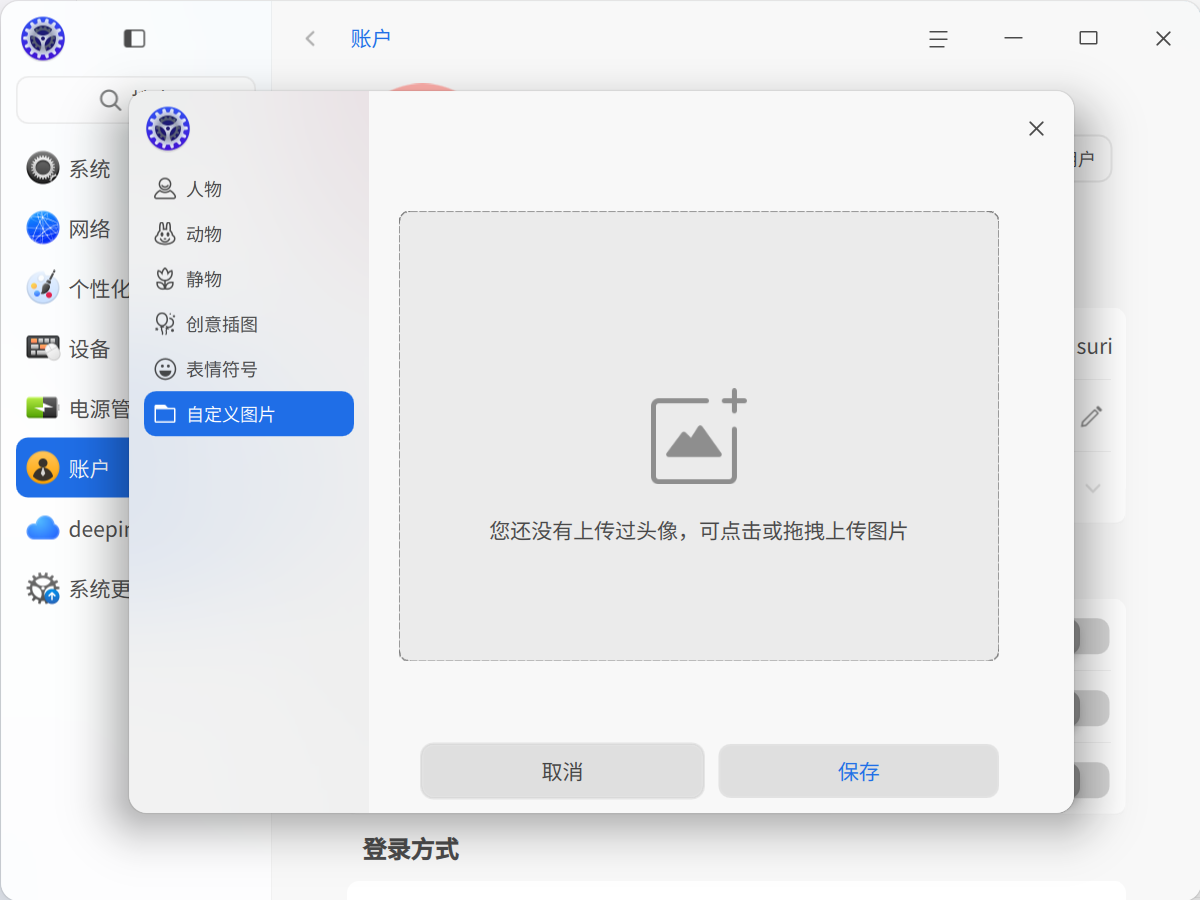The width and height of the screenshot is (1200, 900).
Task: Select the 自定义图片 category
Action: point(249,414)
